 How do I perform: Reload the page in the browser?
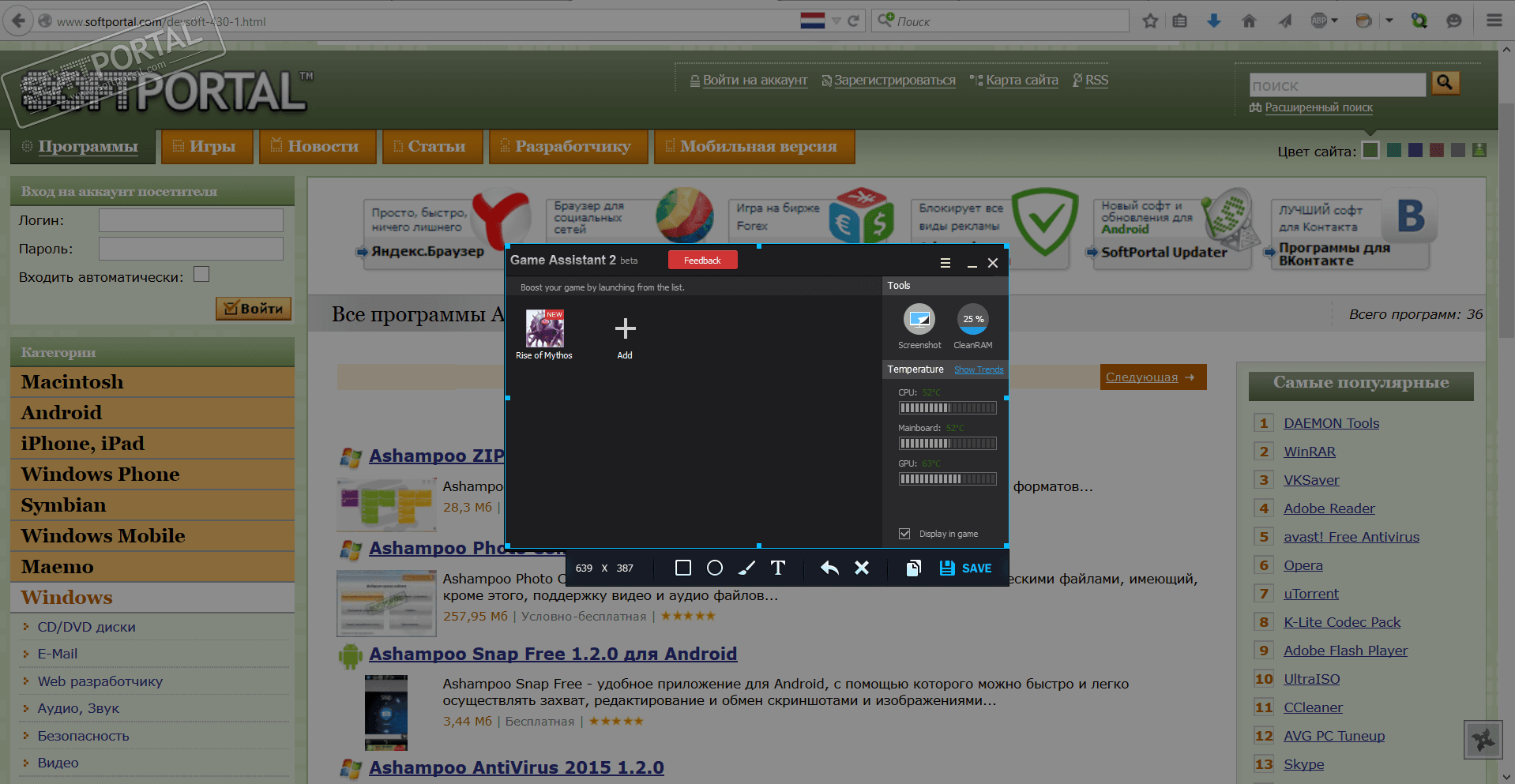point(853,21)
